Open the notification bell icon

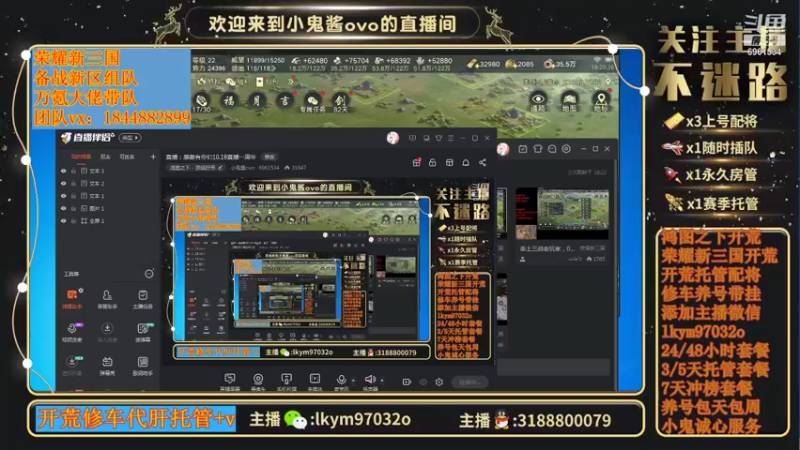[x=466, y=162]
